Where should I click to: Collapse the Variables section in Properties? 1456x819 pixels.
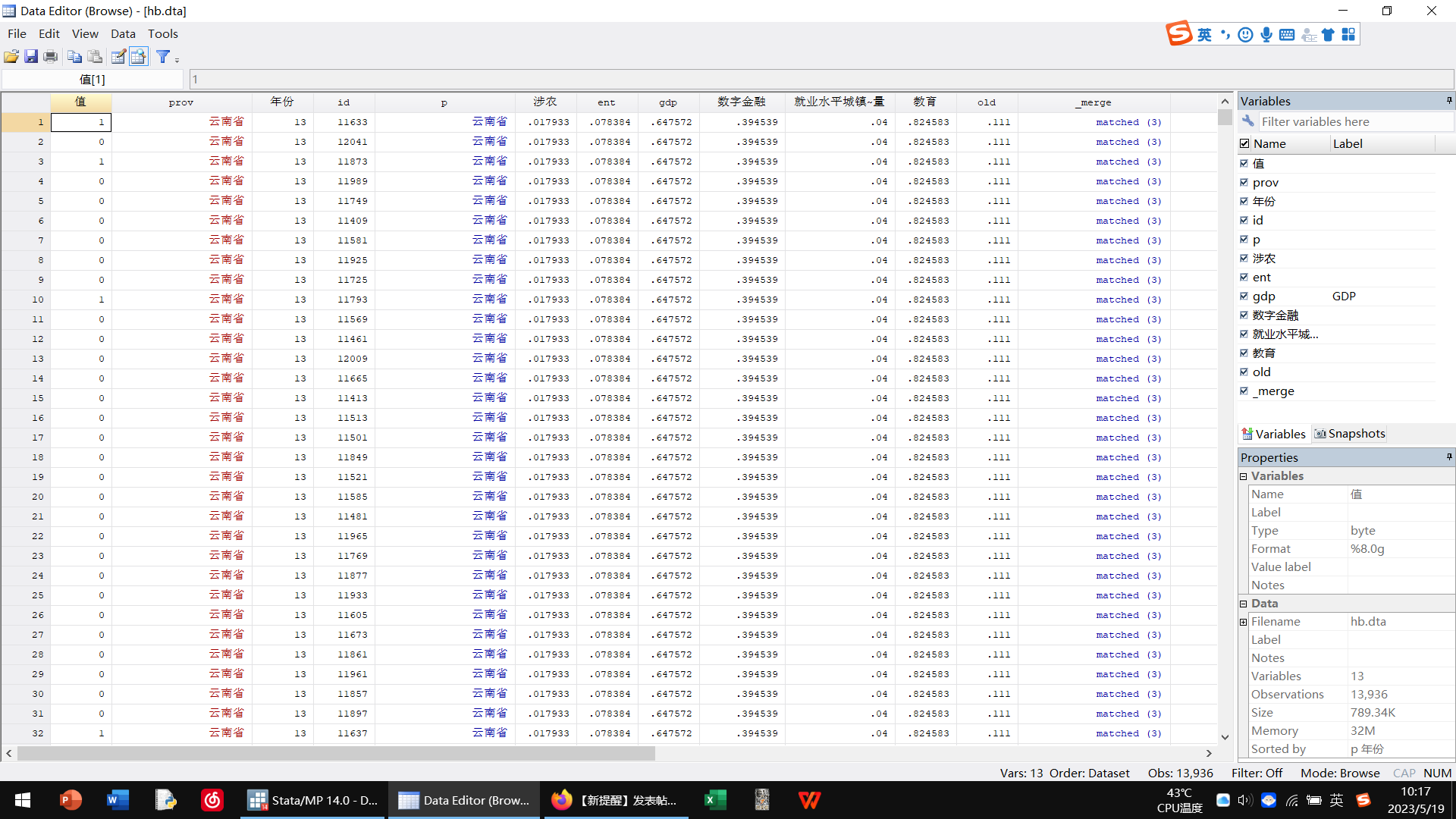1244,476
